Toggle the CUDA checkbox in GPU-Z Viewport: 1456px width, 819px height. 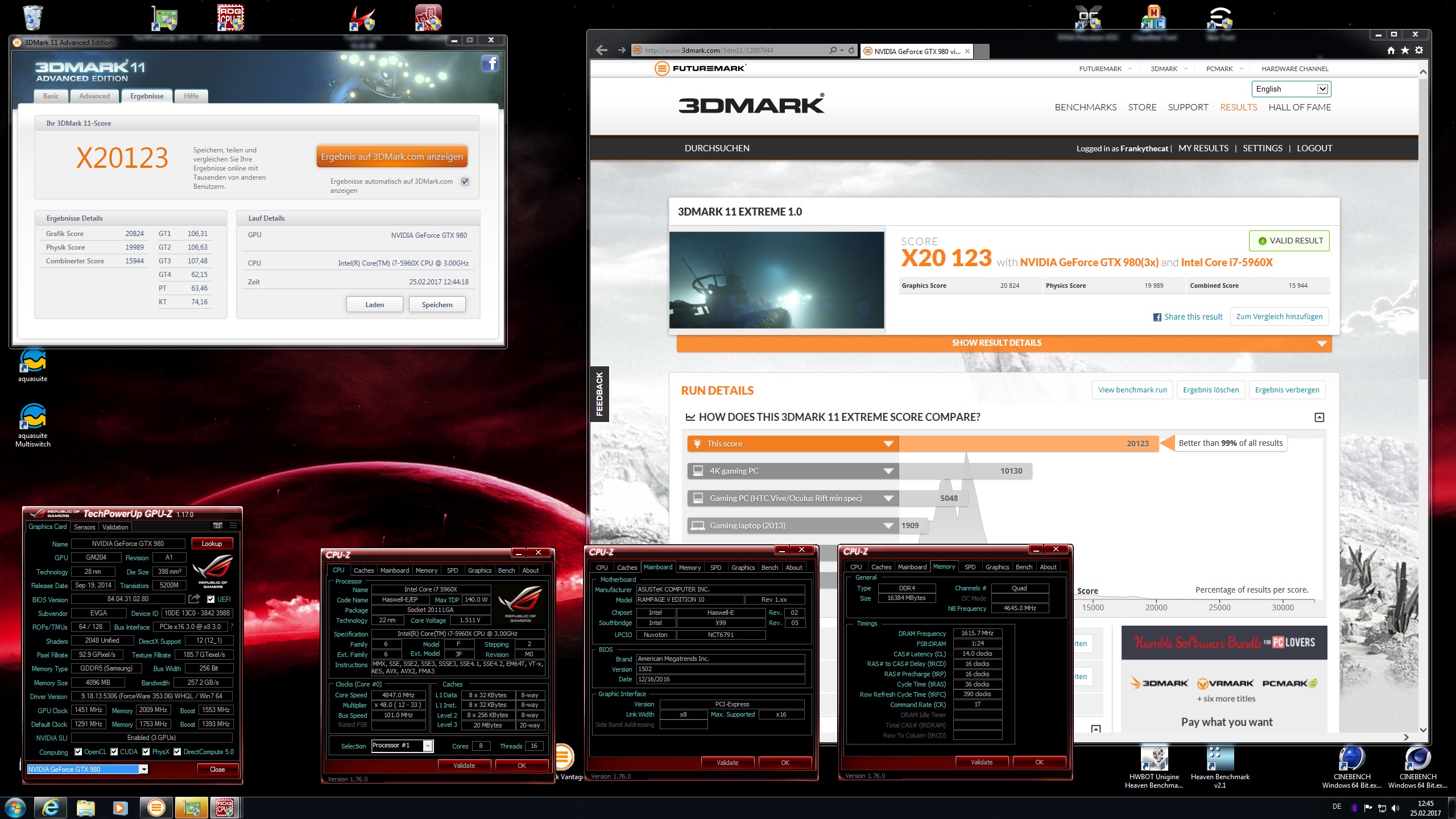114,752
